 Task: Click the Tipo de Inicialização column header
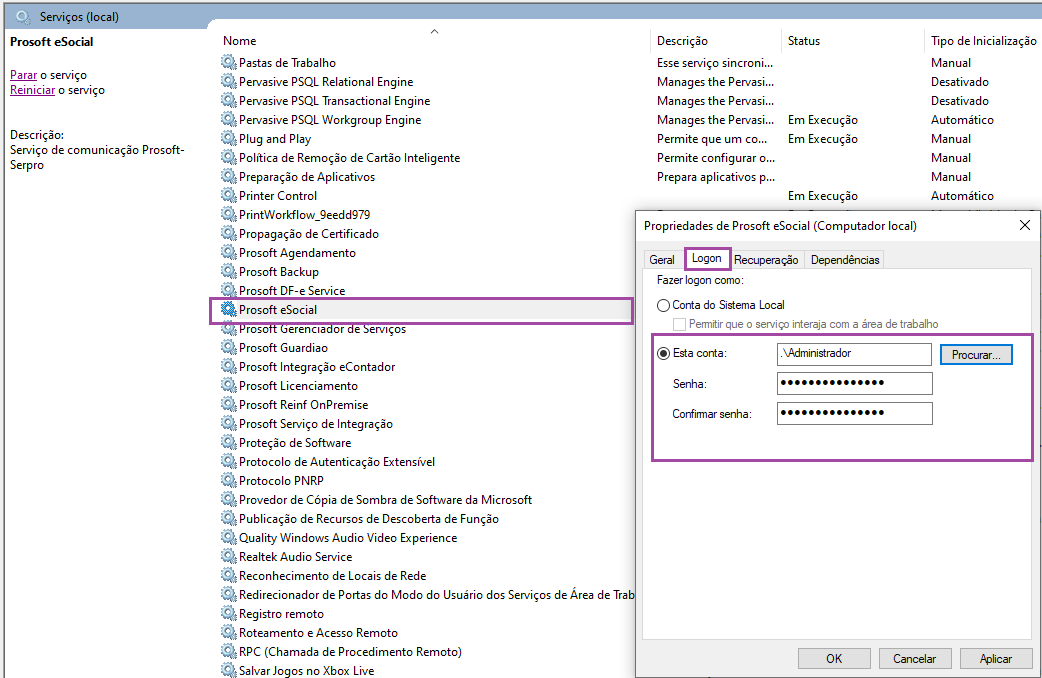(x=984, y=41)
